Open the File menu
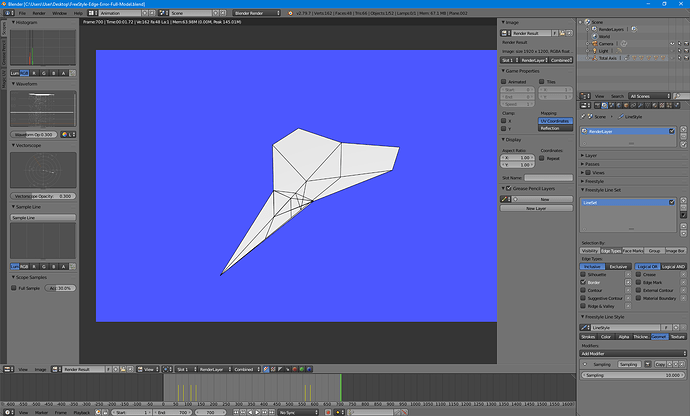The height and width of the screenshot is (416, 690). [x=22, y=13]
